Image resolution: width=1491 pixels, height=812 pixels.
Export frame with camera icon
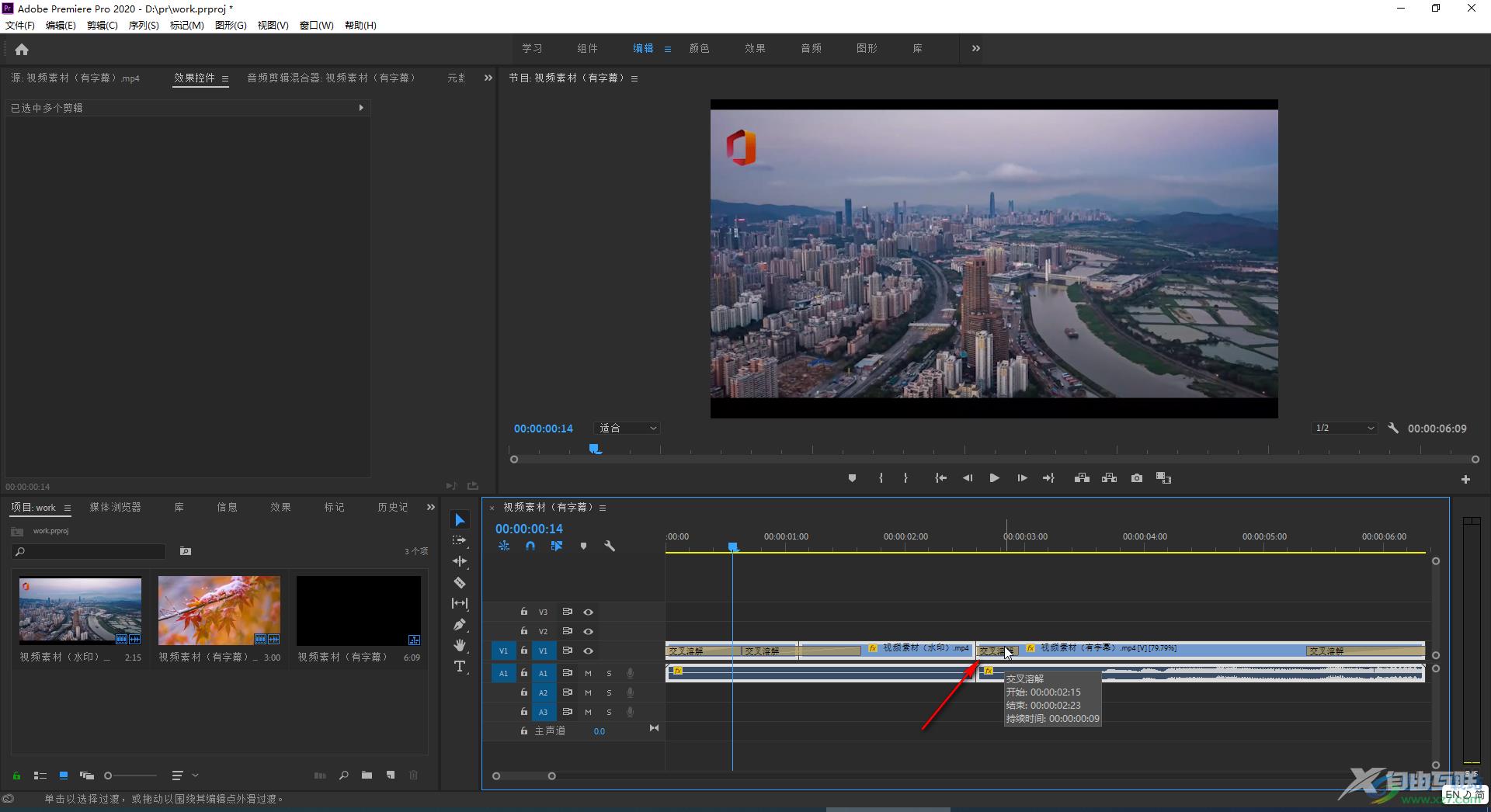tap(1137, 478)
